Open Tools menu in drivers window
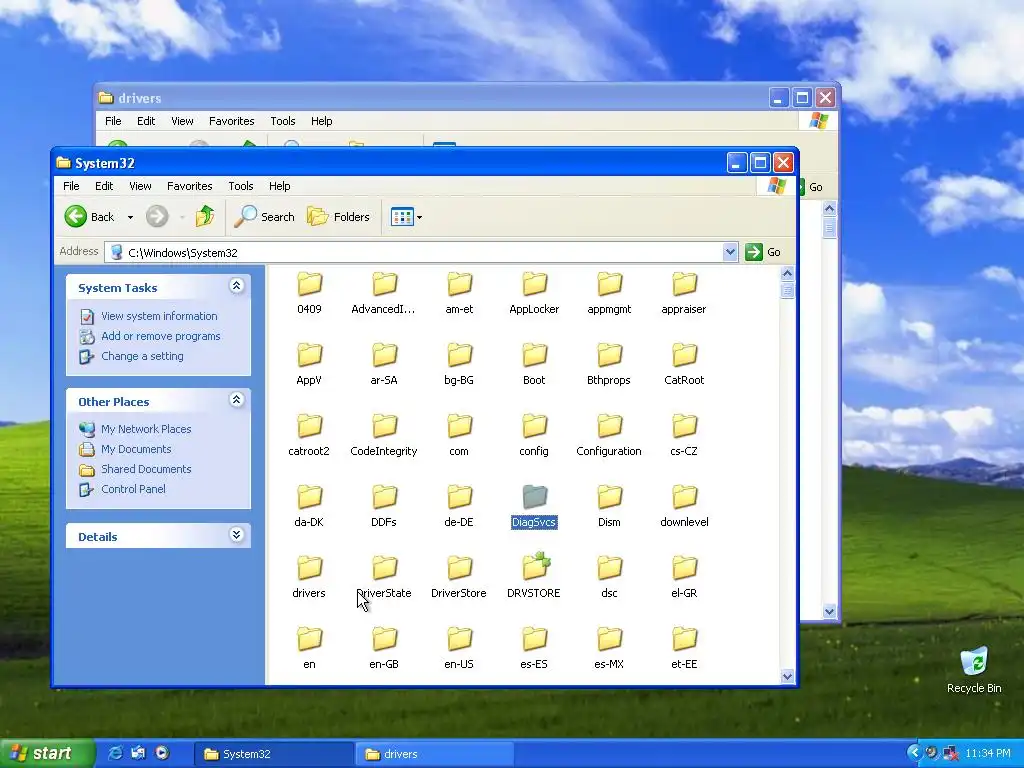 pyautogui.click(x=283, y=121)
